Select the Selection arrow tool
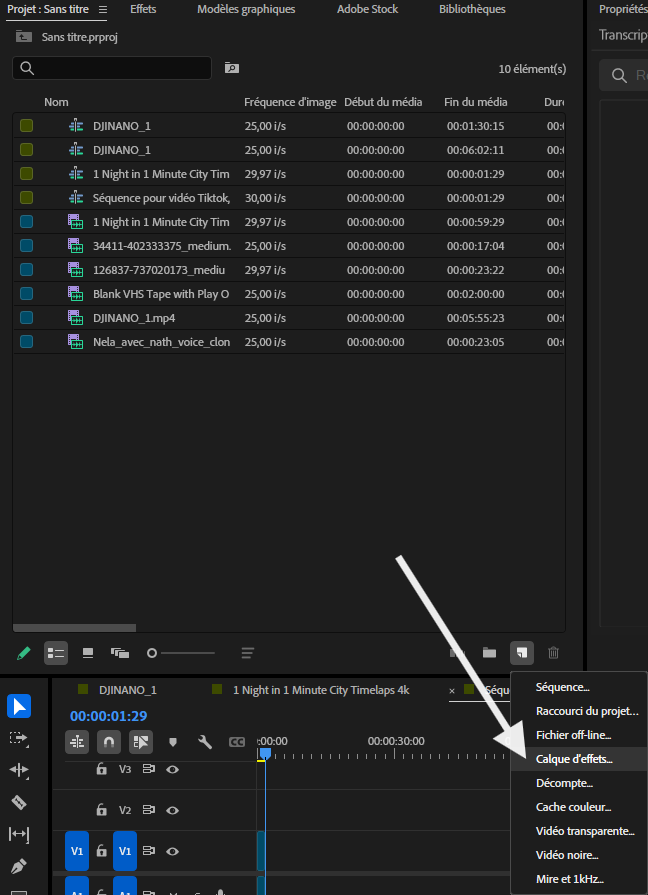 [19, 707]
